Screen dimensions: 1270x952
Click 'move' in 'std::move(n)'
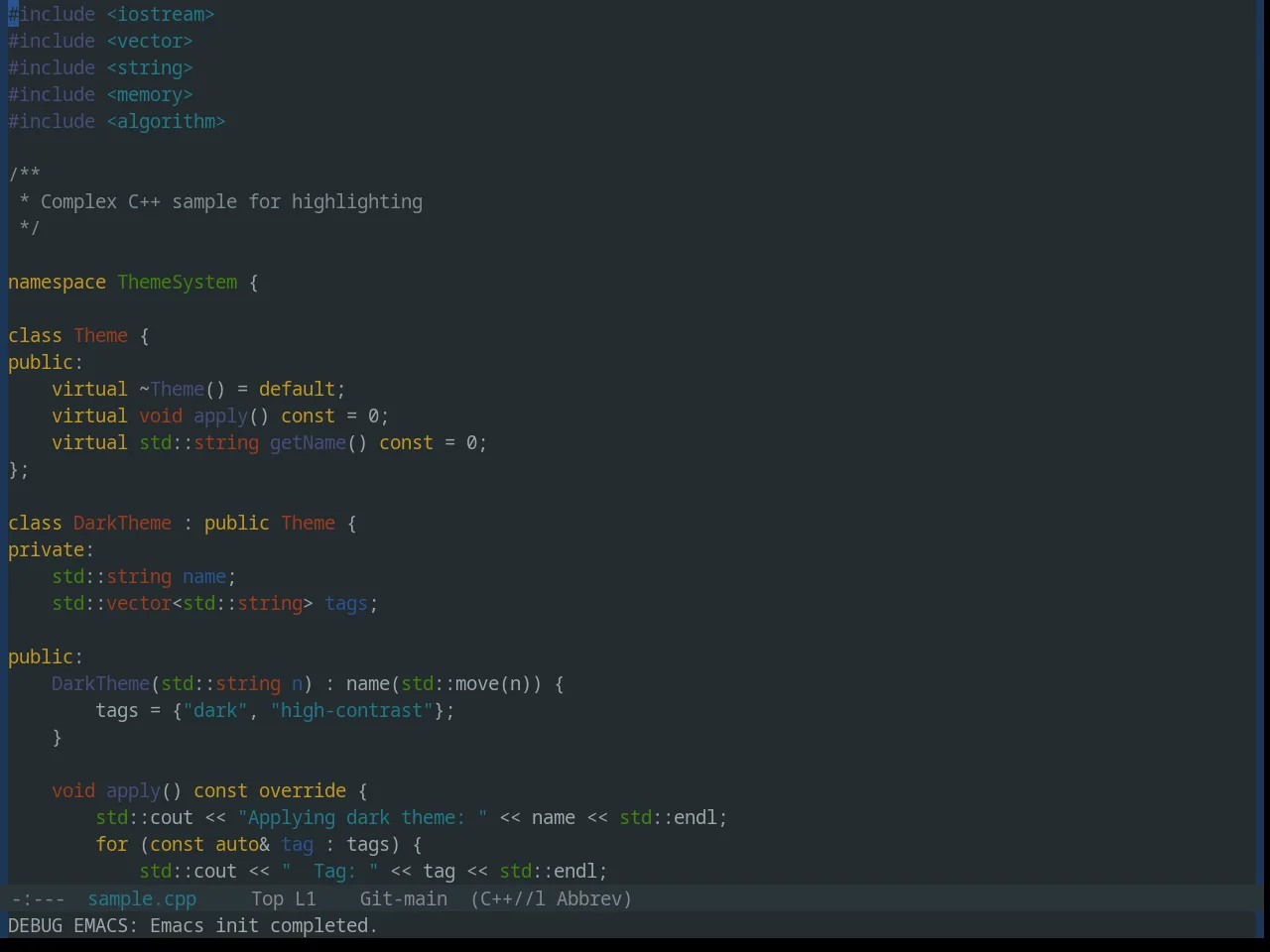[x=477, y=684]
